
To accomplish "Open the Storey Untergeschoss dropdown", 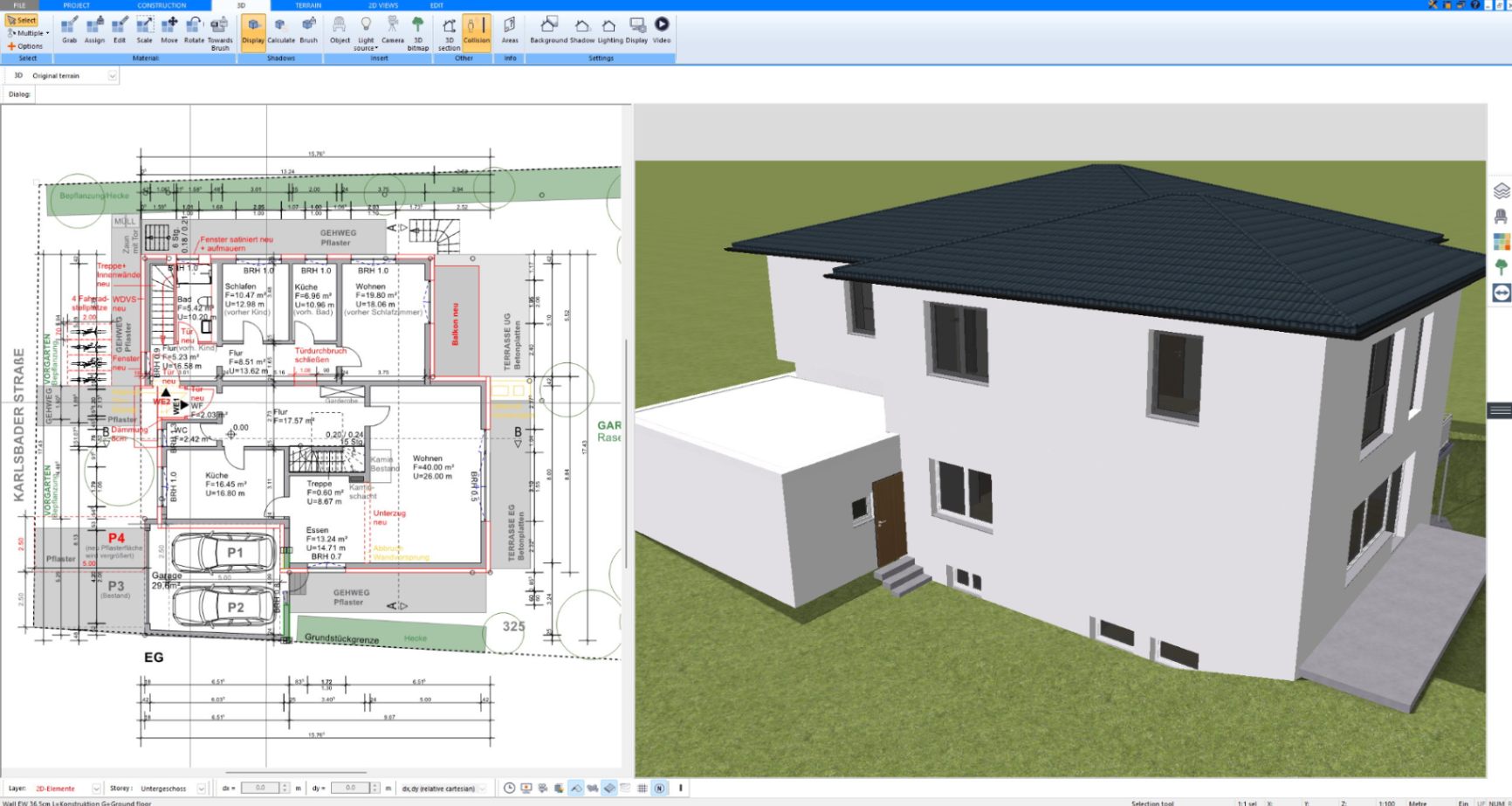I will pos(201,789).
